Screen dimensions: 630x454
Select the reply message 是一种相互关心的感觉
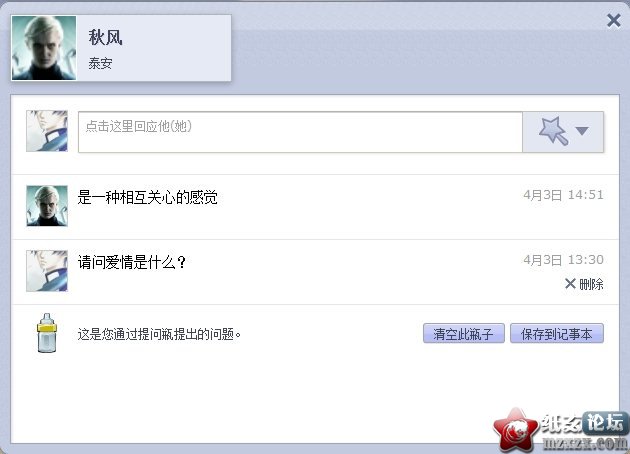click(x=147, y=197)
